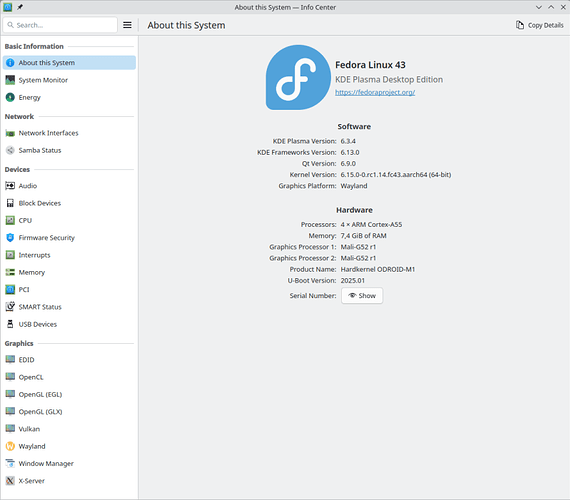
Task: Open the hamburger menu beside search
Action: [x=127, y=25]
